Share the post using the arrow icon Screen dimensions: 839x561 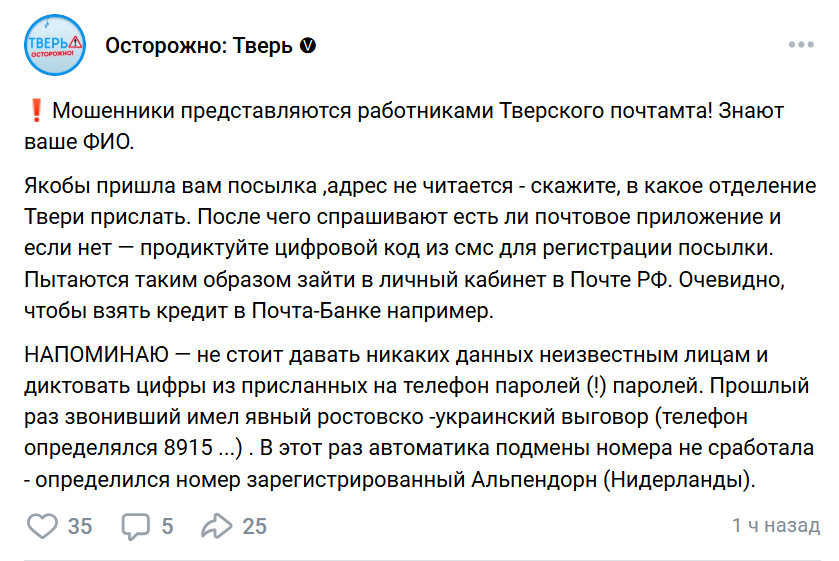(x=216, y=526)
